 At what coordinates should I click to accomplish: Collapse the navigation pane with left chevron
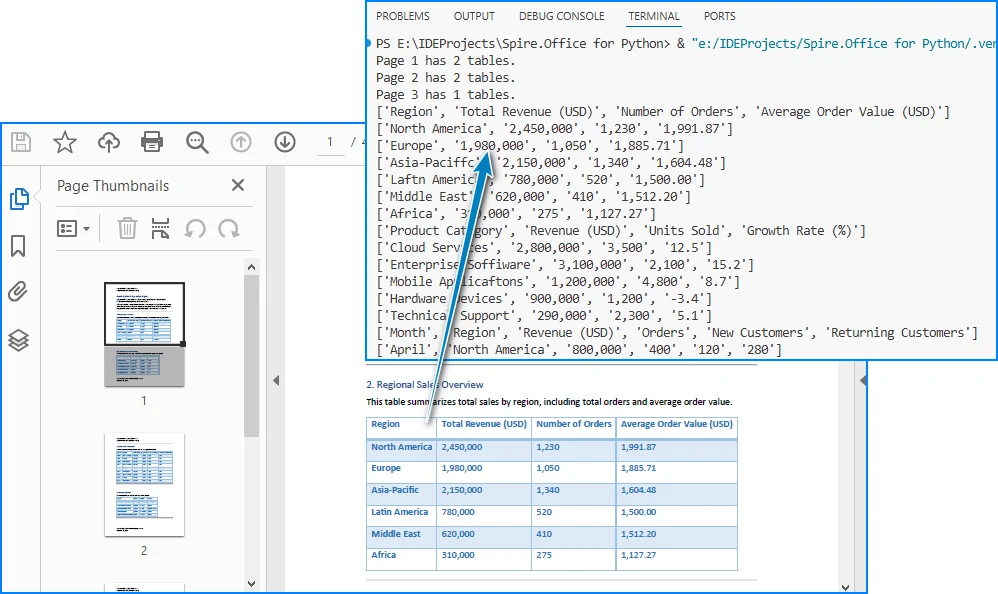[275, 381]
